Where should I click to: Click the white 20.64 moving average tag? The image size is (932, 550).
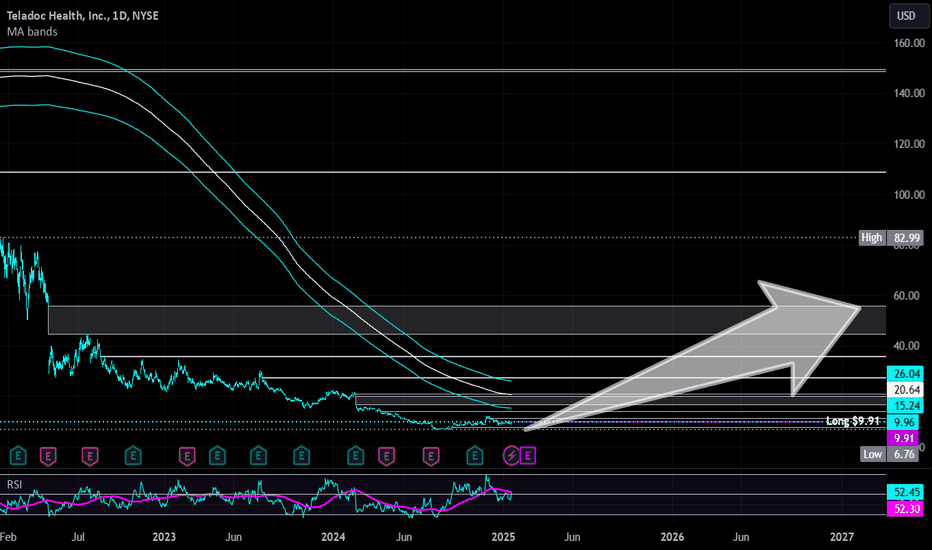tap(905, 390)
